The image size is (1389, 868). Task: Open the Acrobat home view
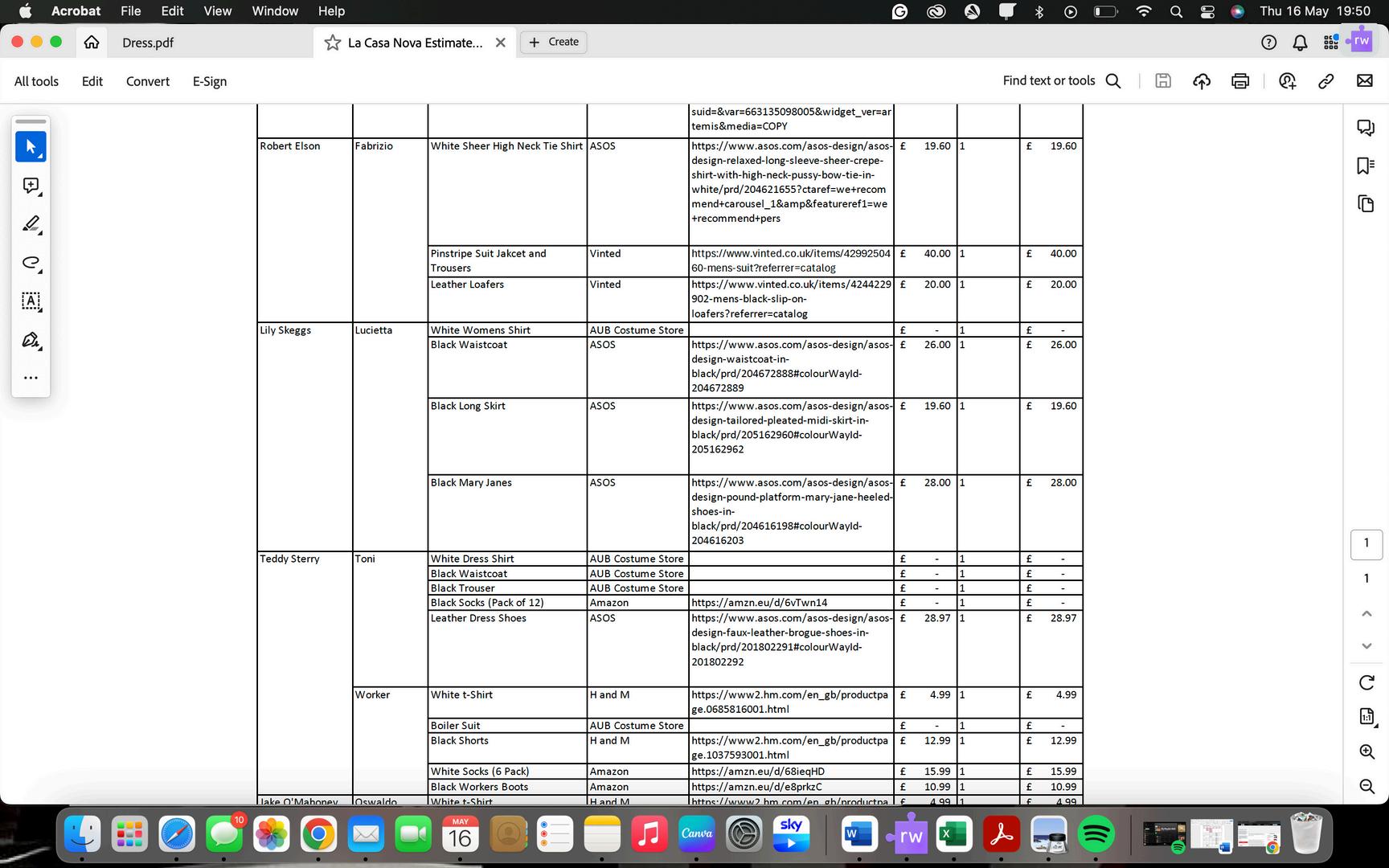[92, 42]
